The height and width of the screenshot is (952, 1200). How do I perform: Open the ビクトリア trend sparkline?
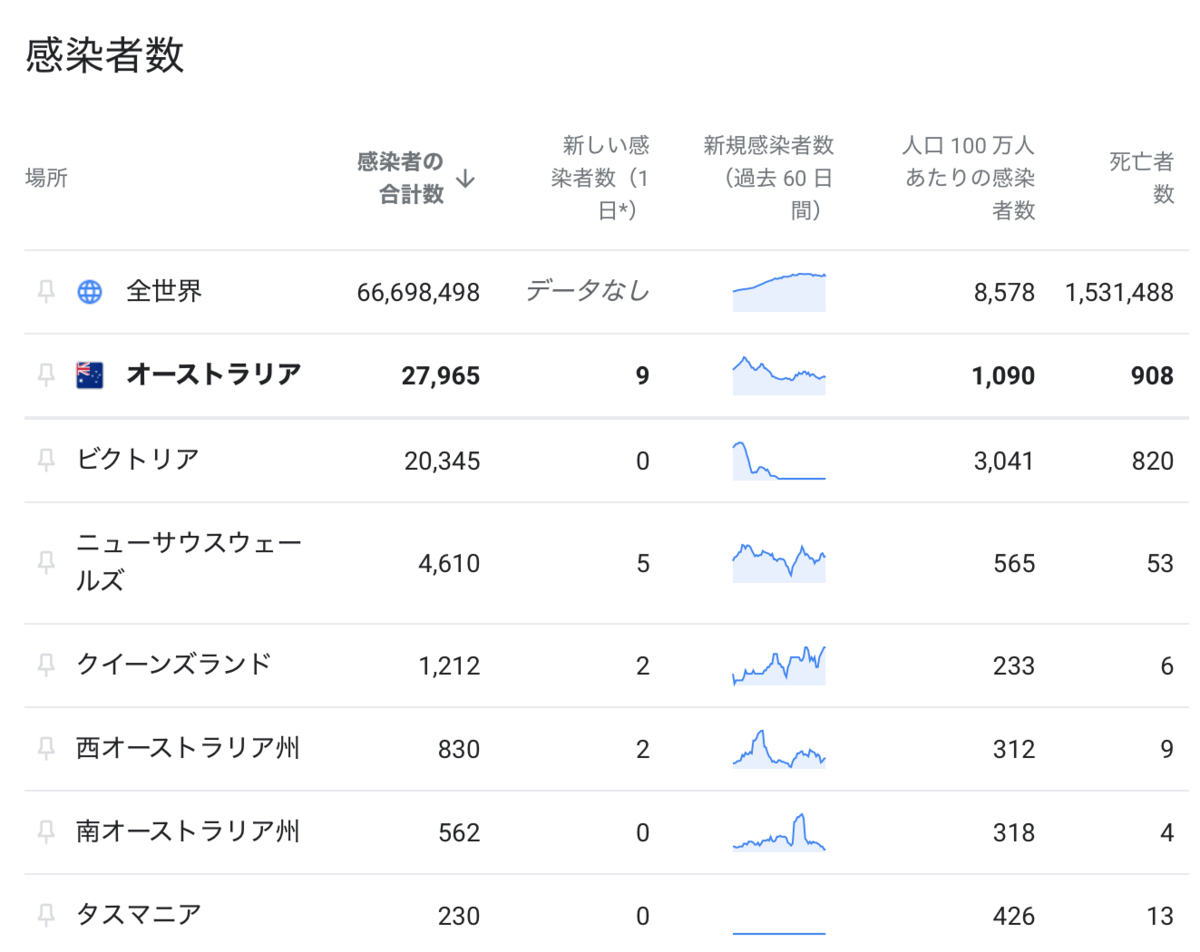pos(779,460)
